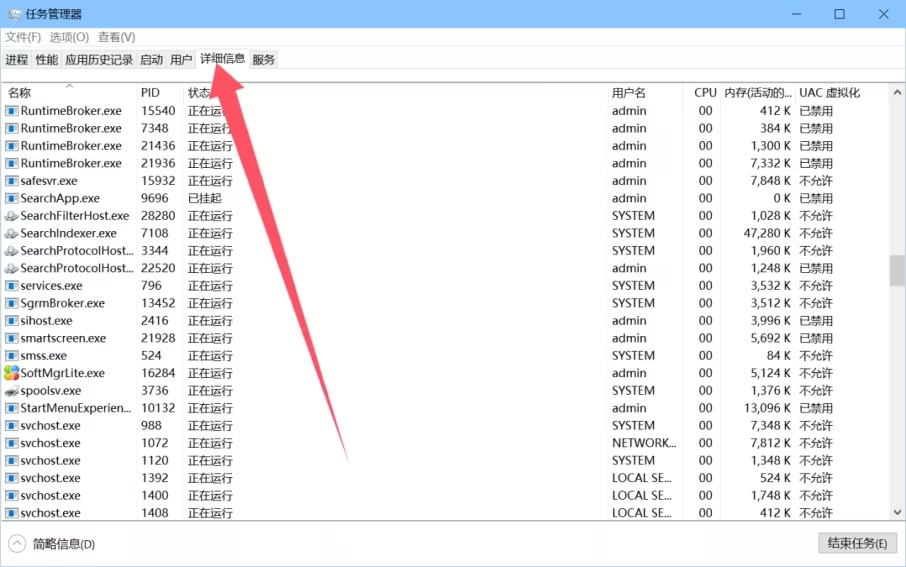
Task: Collapse to 简略信息 fewer details view
Action: (x=51, y=544)
